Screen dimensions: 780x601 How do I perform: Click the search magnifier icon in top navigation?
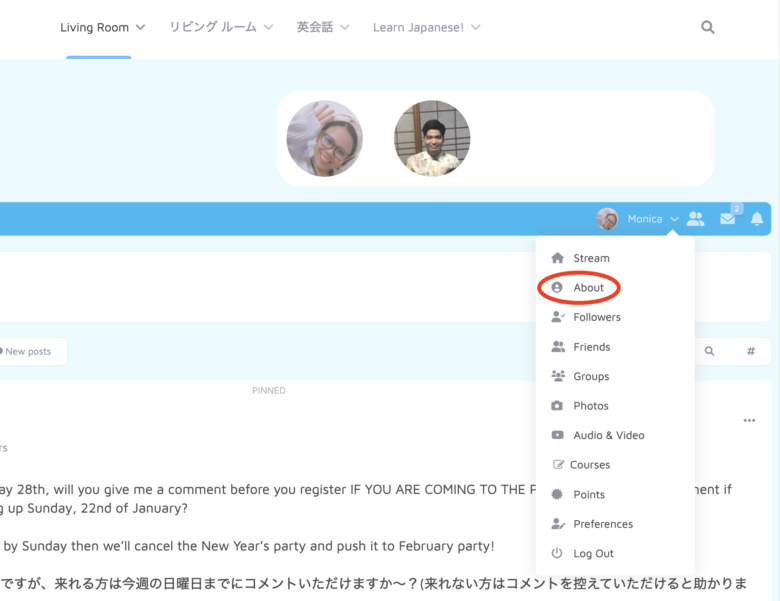pyautogui.click(x=708, y=28)
